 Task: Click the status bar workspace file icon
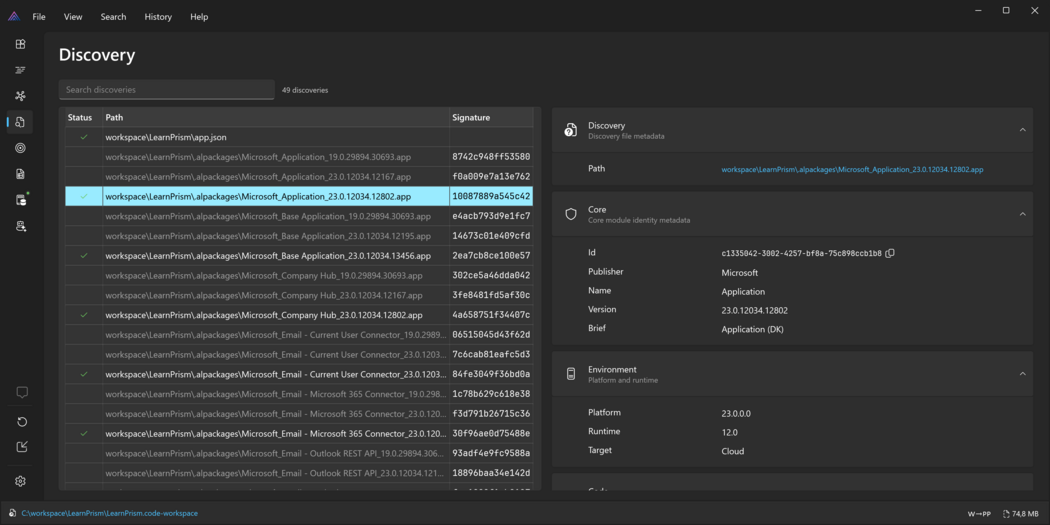point(13,513)
